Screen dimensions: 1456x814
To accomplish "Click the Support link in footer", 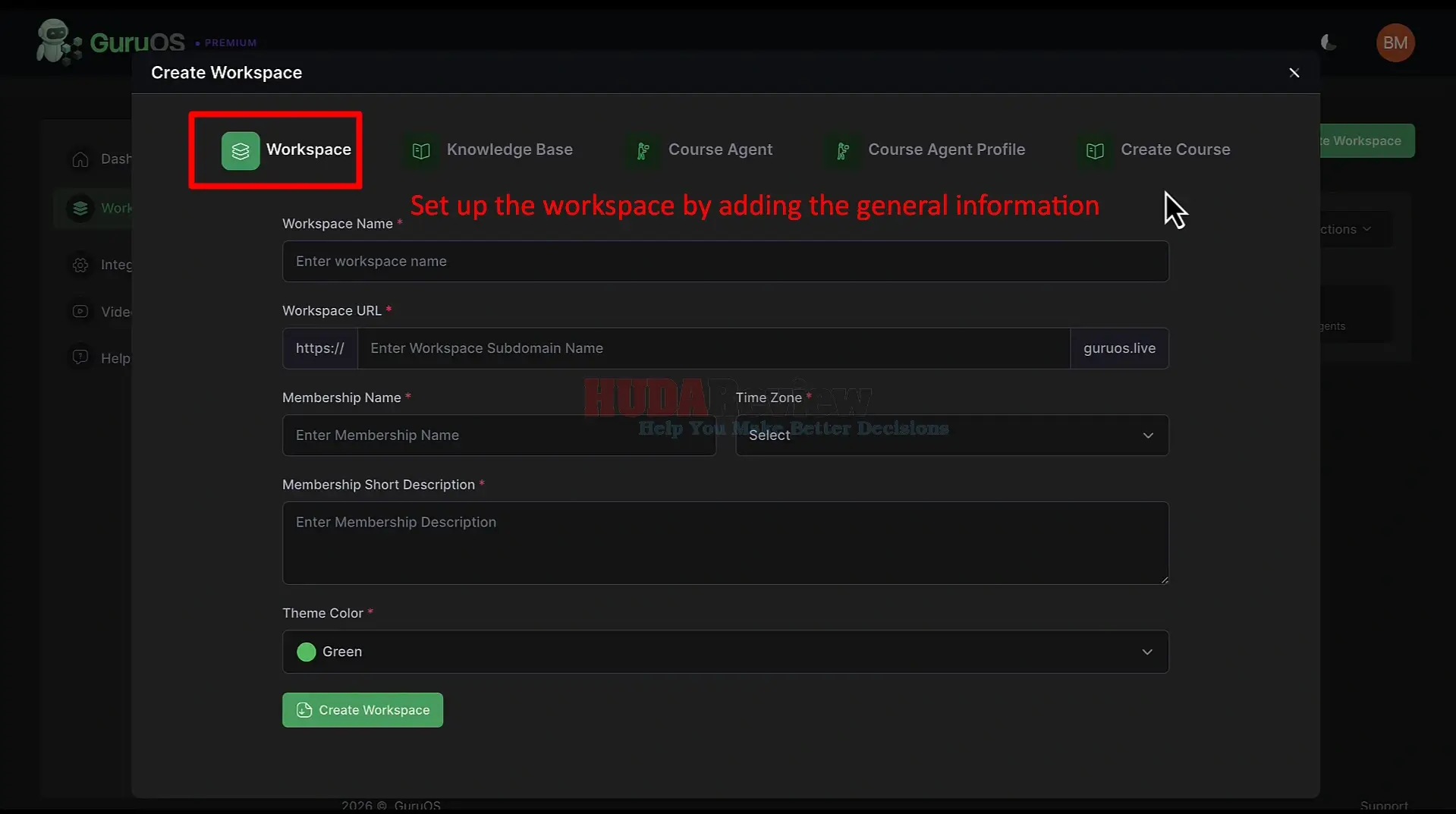I will coord(1384,806).
